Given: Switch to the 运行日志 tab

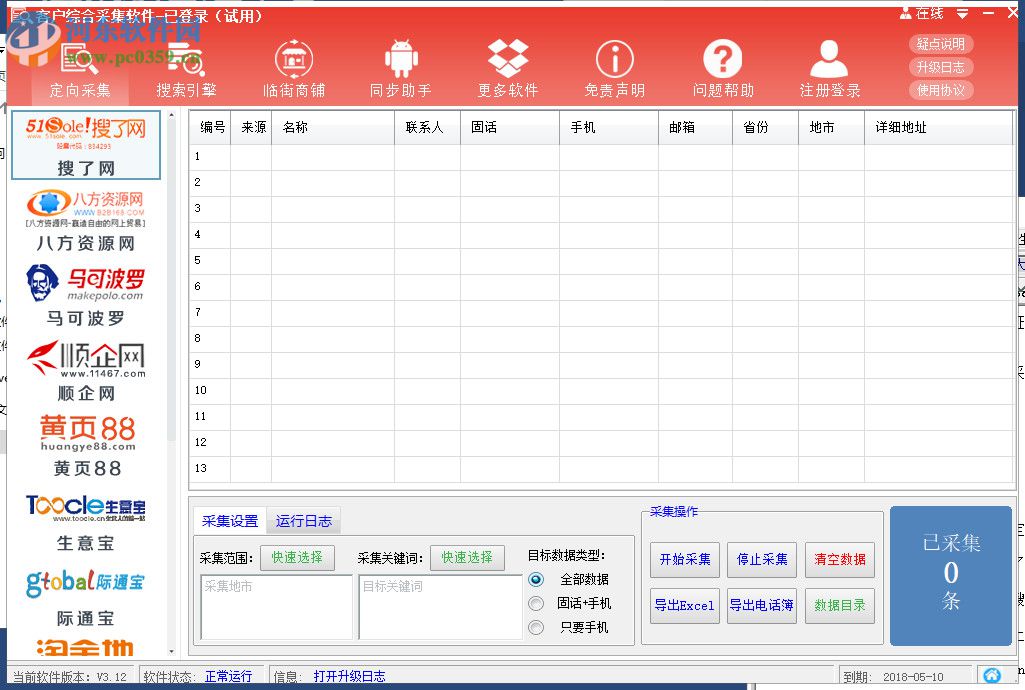Looking at the screenshot, I should 303,520.
